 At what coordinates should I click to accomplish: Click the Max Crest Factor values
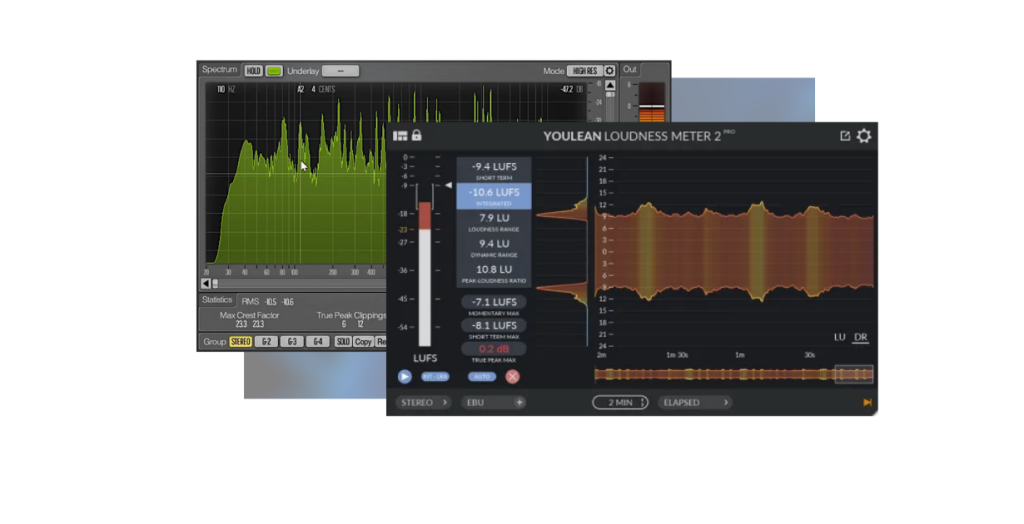pos(250,324)
